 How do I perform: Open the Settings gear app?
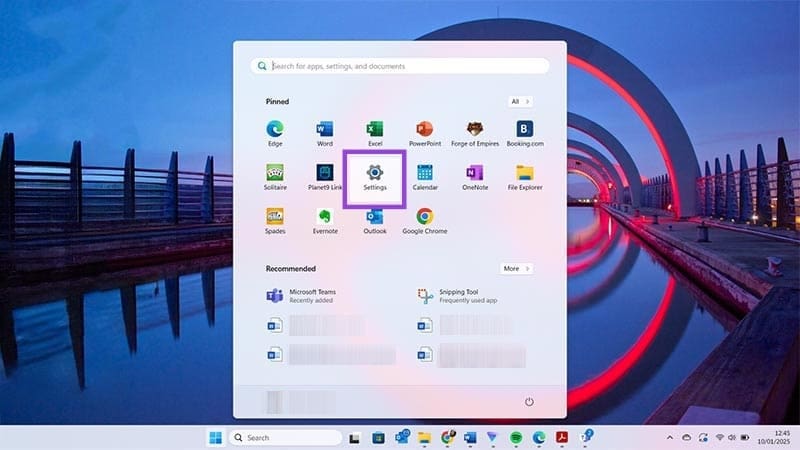coord(374,178)
